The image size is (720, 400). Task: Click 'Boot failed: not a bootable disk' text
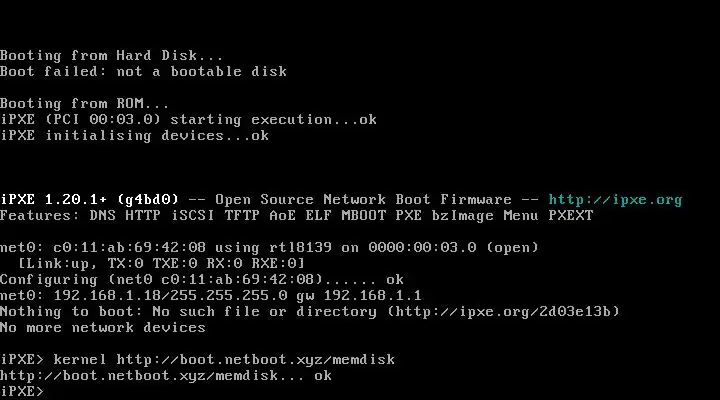click(x=143, y=72)
